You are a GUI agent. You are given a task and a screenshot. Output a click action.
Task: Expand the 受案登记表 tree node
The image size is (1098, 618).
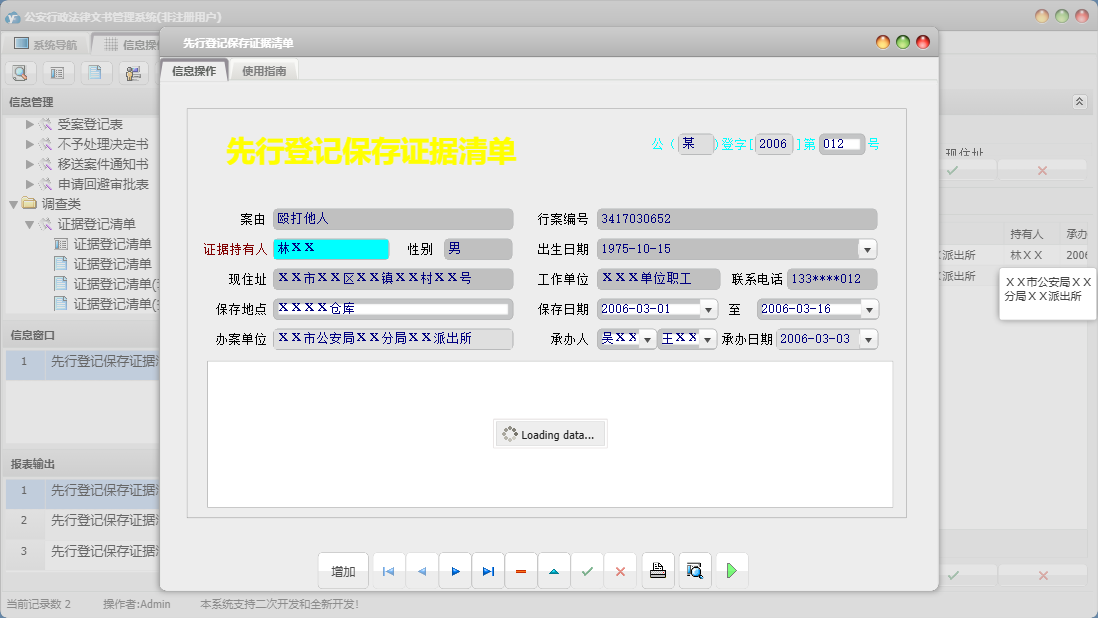click(30, 124)
